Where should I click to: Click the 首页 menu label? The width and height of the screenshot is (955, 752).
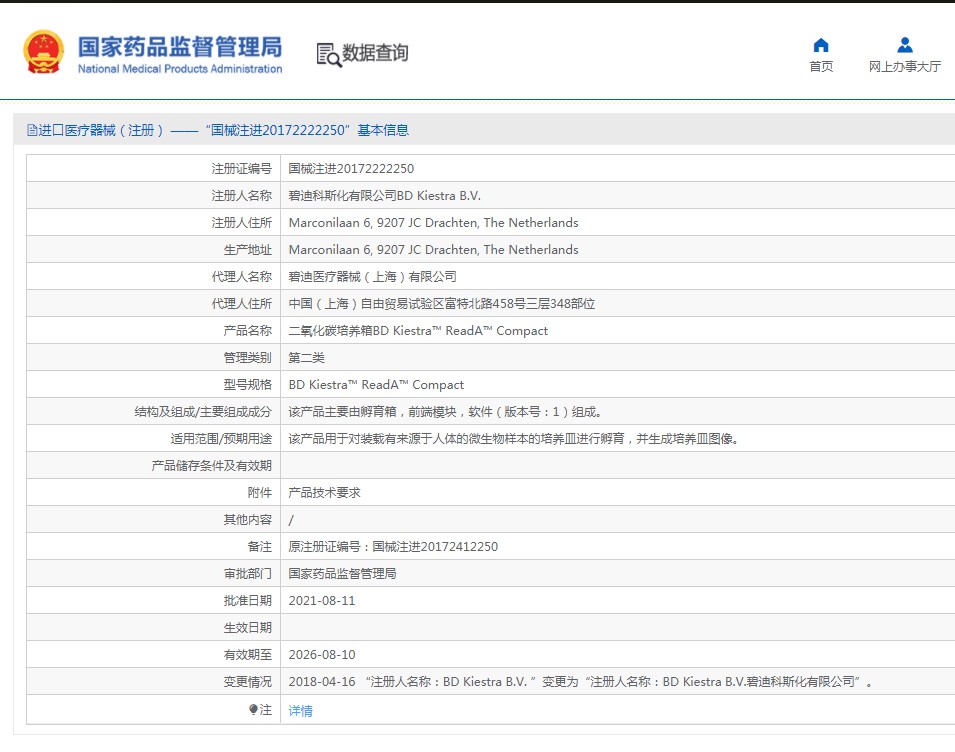click(x=821, y=66)
